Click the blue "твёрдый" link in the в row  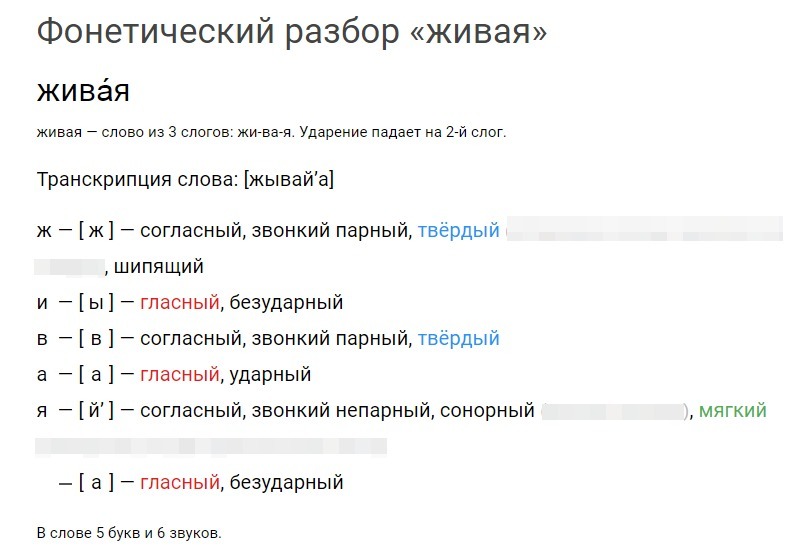click(459, 338)
